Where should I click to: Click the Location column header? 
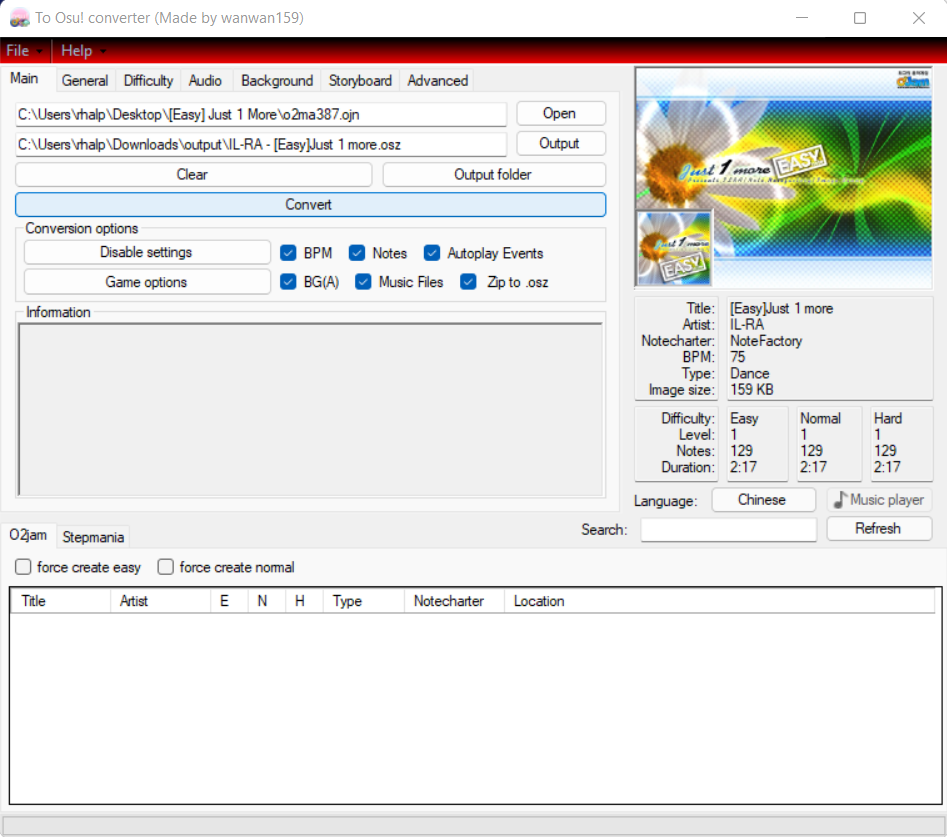(x=719, y=601)
